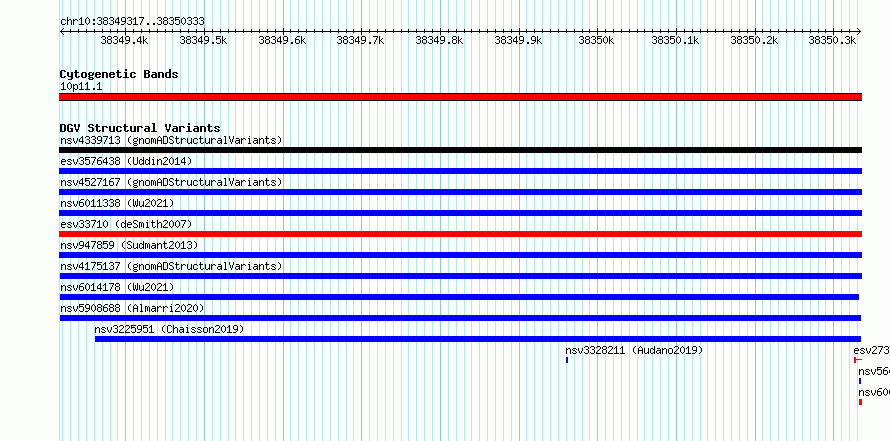Open nsv4527167 gnomADStructuralVariants label
This screenshot has width=890, height=441.
171,182
